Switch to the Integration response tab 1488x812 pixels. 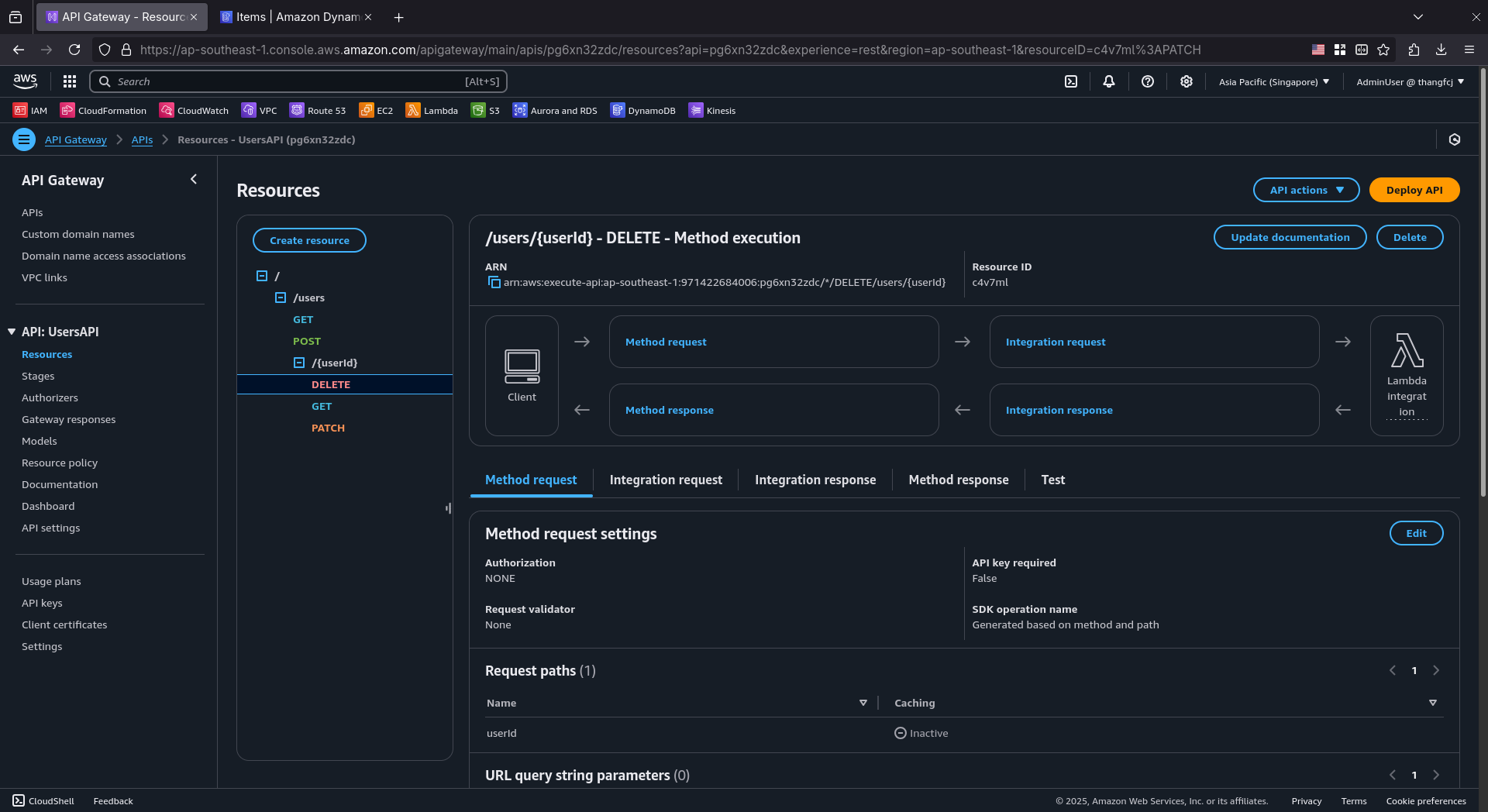[x=815, y=480]
